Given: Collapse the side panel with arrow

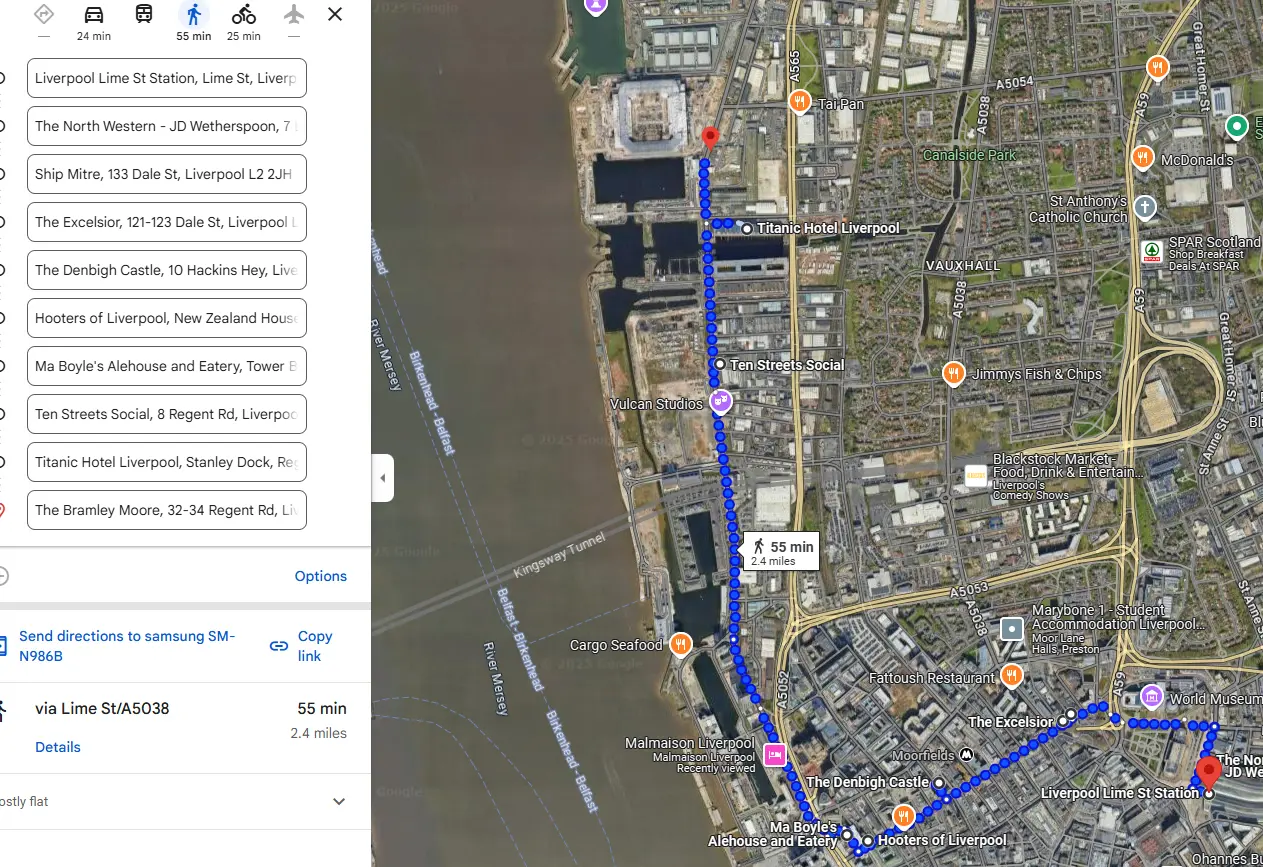Looking at the screenshot, I should [x=382, y=478].
